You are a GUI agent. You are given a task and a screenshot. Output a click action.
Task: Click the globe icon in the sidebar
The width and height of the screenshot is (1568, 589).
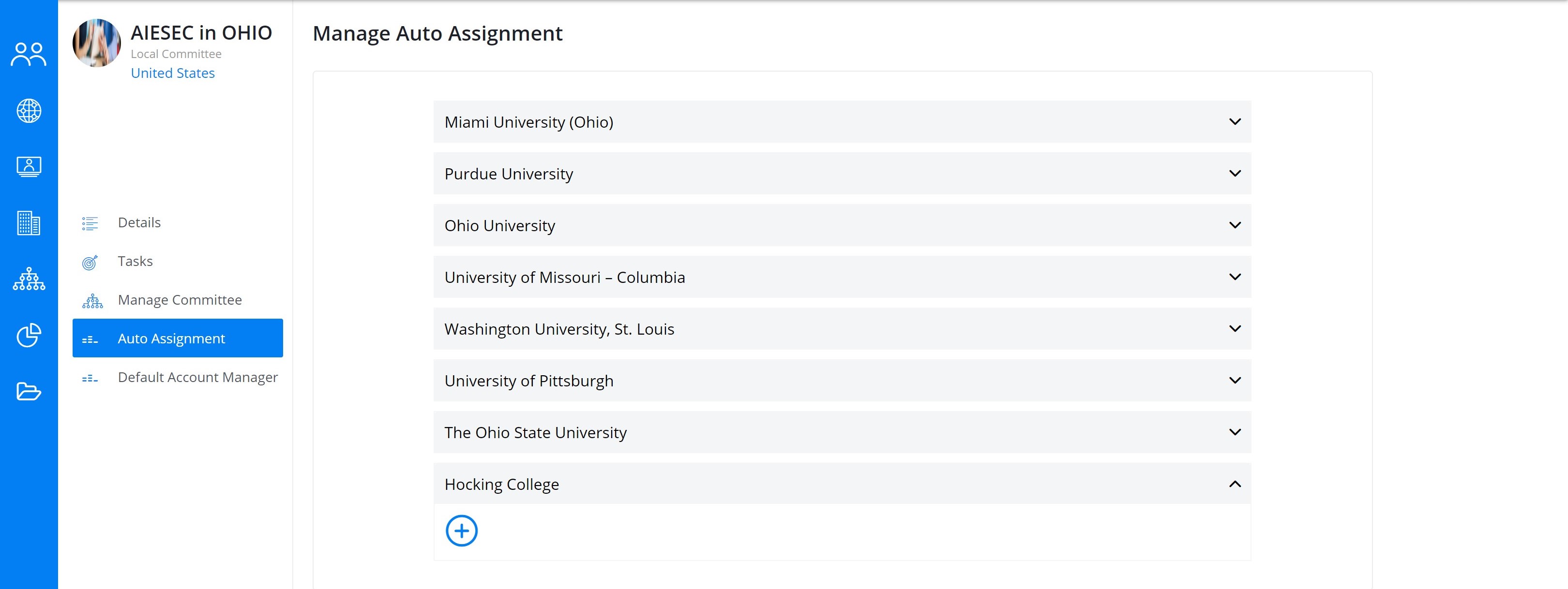[x=29, y=111]
